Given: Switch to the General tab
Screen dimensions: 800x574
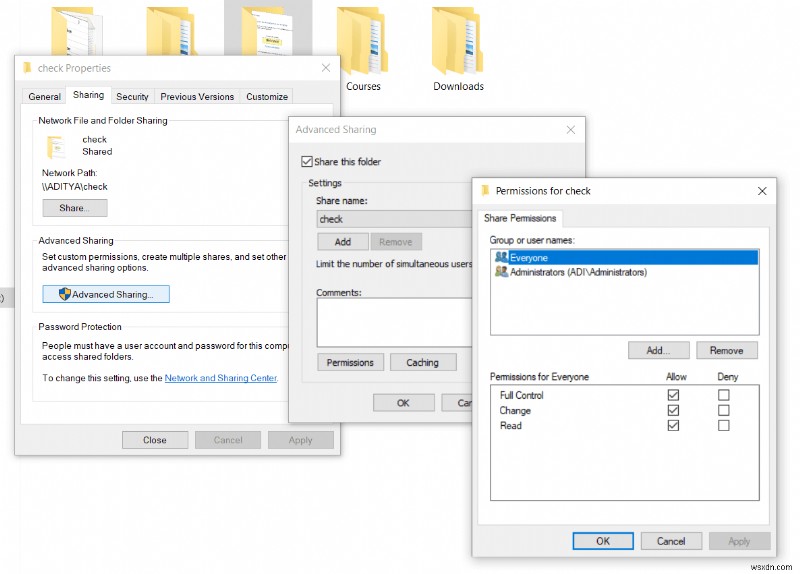Looking at the screenshot, I should click(x=44, y=96).
